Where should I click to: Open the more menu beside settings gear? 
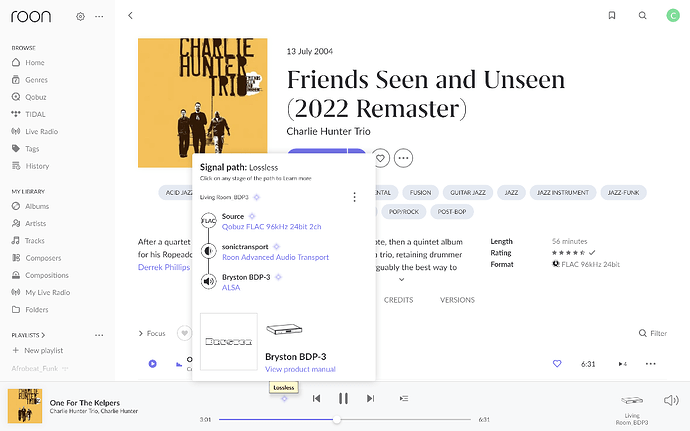(99, 16)
